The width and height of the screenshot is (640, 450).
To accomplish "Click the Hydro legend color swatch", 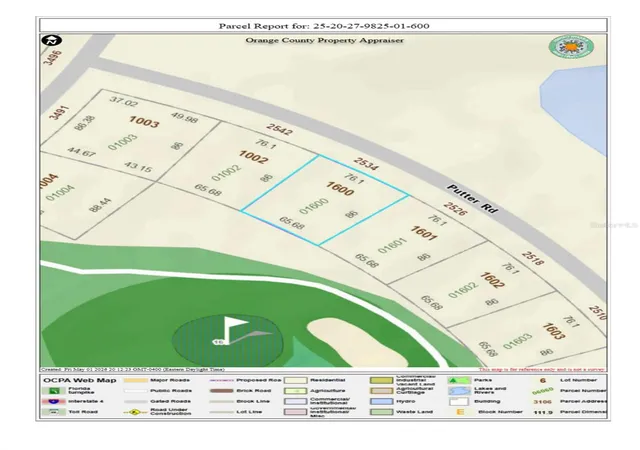I will click(x=381, y=401).
